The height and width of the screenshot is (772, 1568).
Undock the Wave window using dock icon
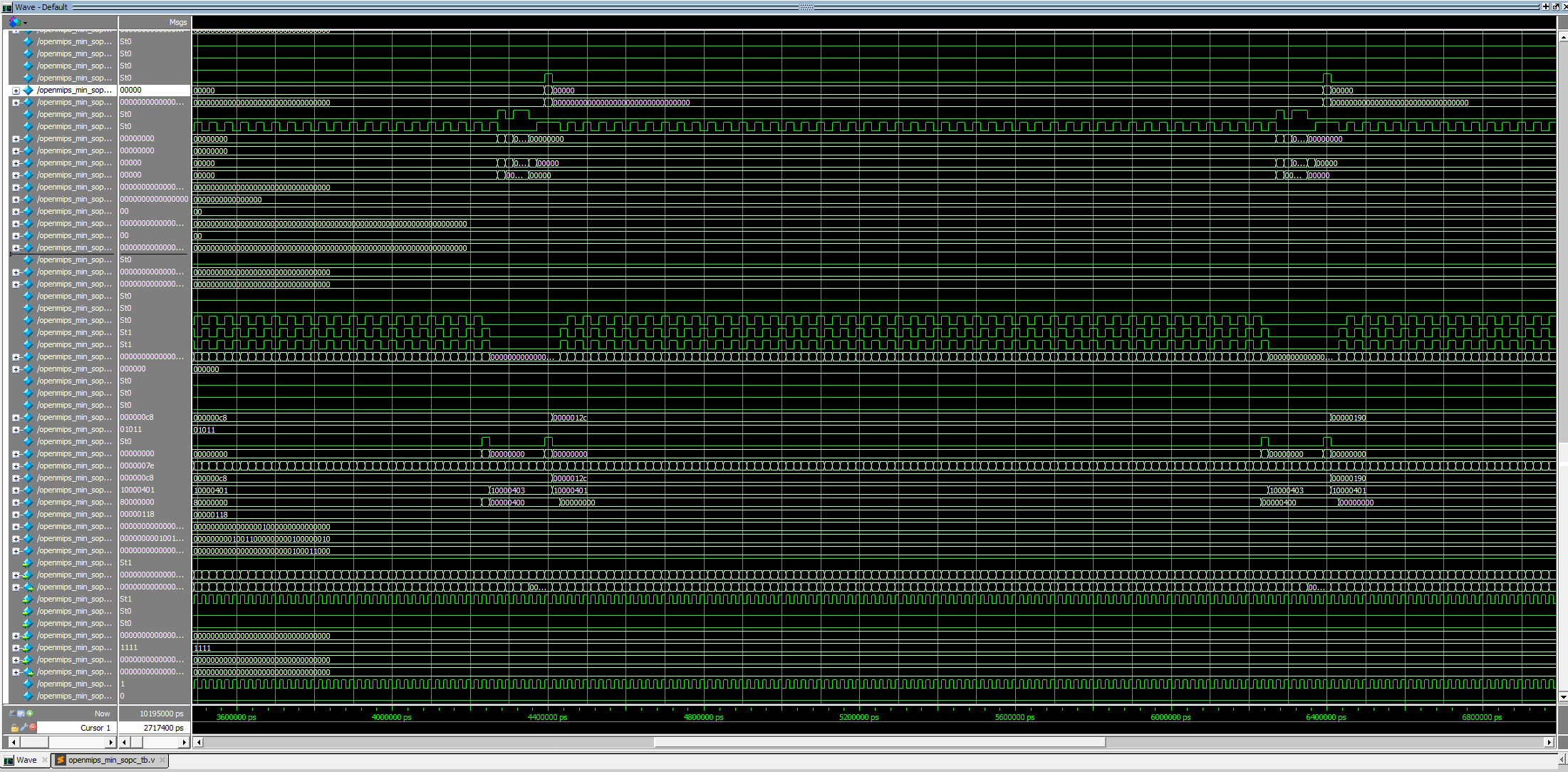(1555, 6)
